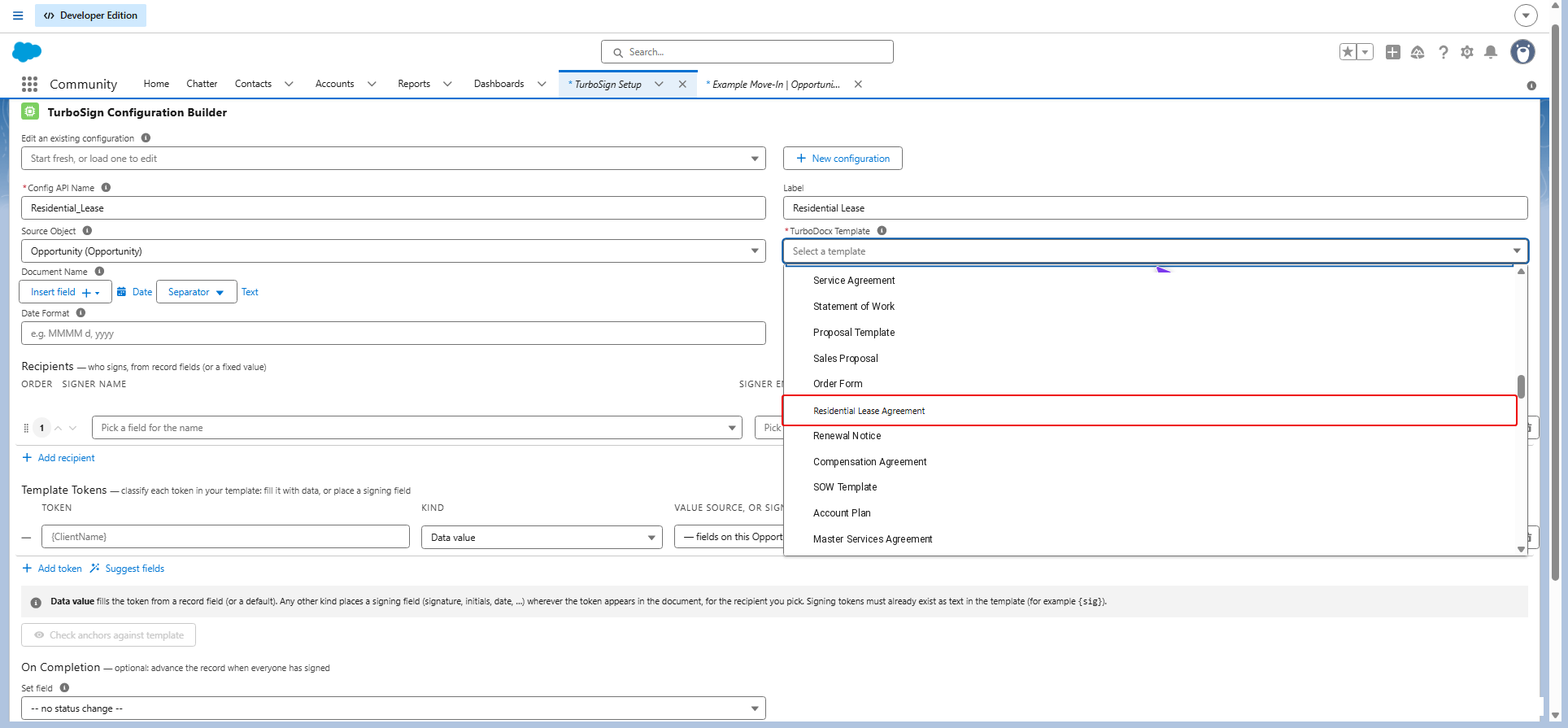Expand the Contacts nav menu chevron

(289, 85)
